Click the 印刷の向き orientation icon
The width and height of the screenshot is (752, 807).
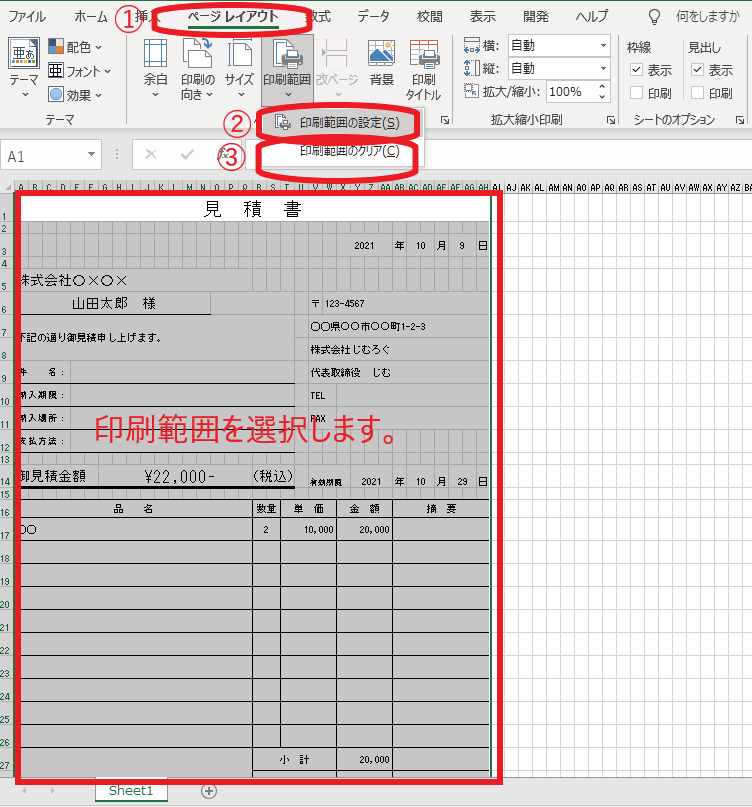(198, 54)
